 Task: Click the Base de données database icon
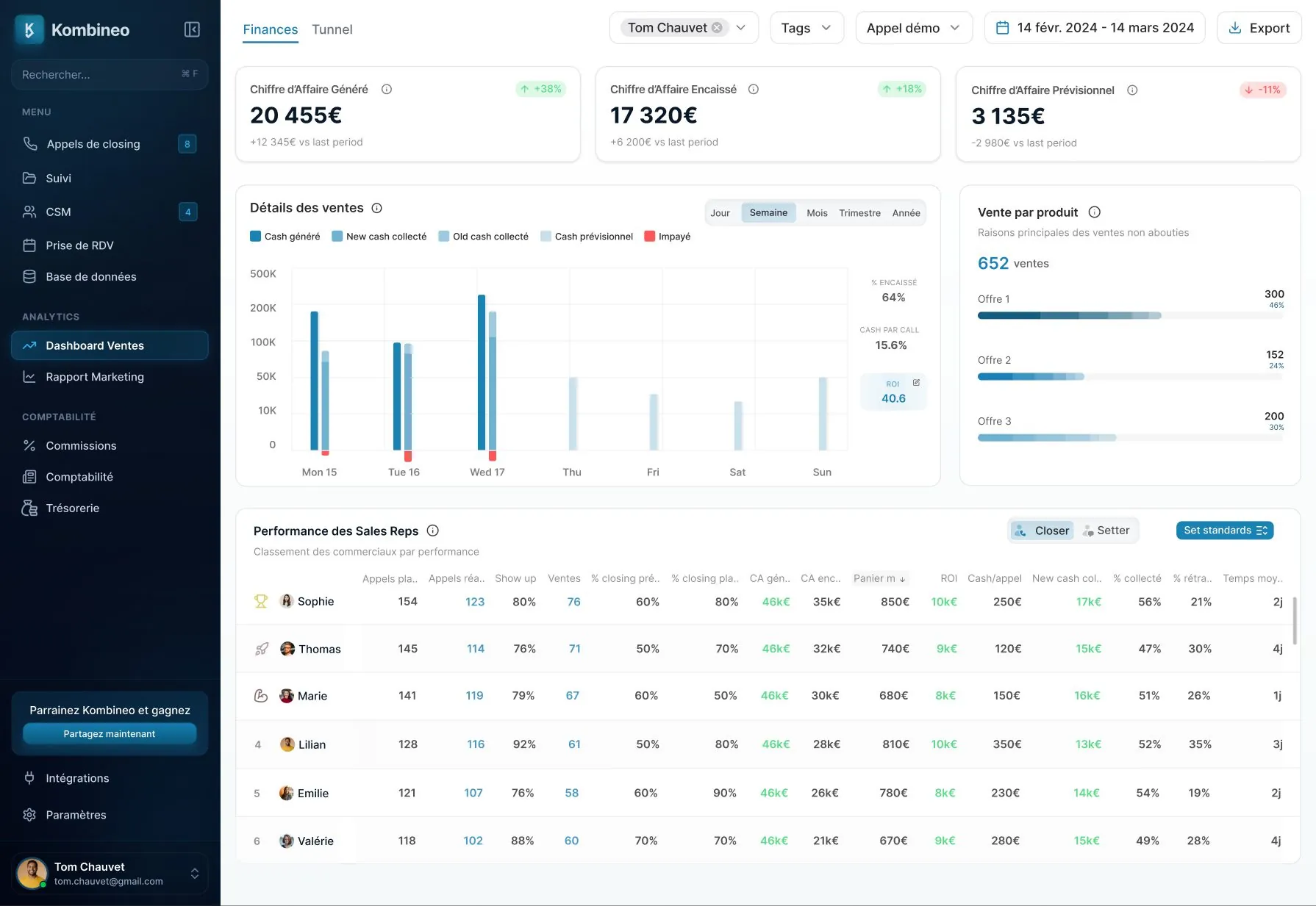tap(29, 276)
